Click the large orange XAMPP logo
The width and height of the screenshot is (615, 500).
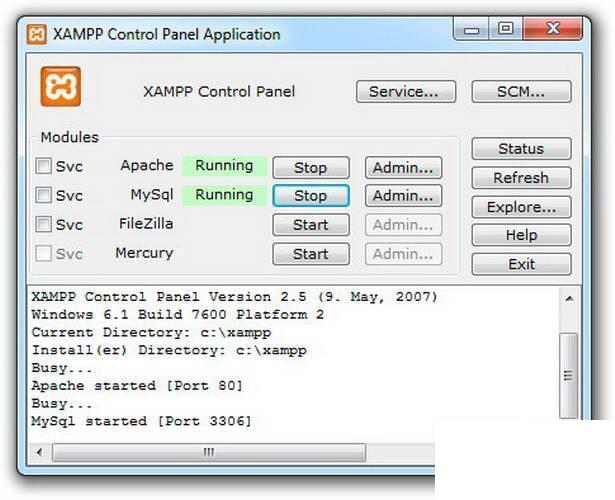(61, 86)
